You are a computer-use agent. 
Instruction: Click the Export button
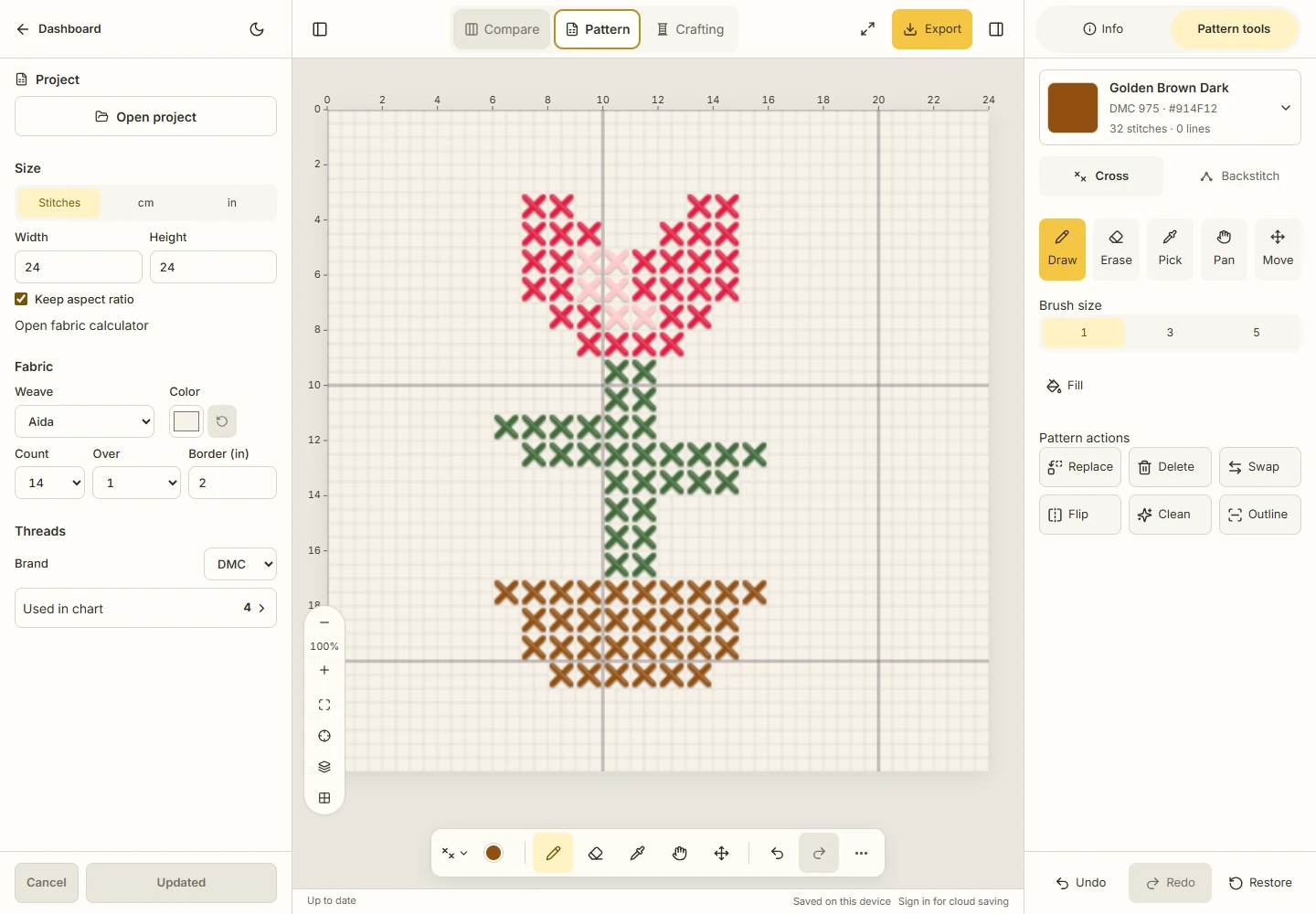(x=932, y=29)
